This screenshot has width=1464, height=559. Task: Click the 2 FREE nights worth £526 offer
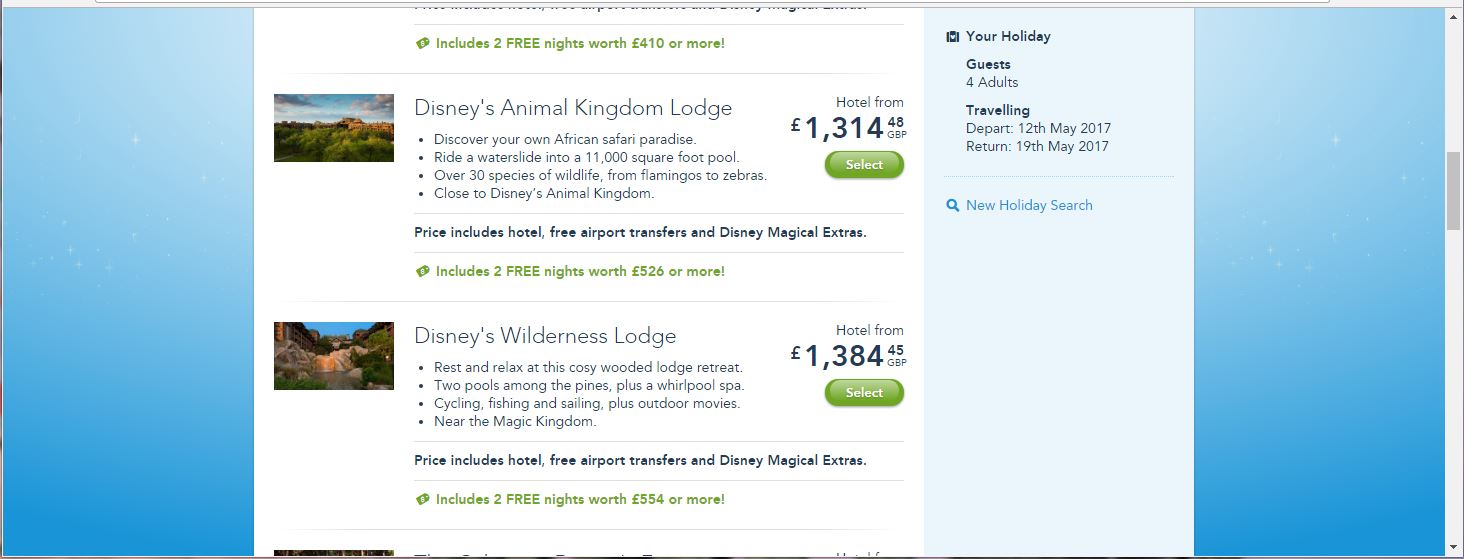[580, 271]
